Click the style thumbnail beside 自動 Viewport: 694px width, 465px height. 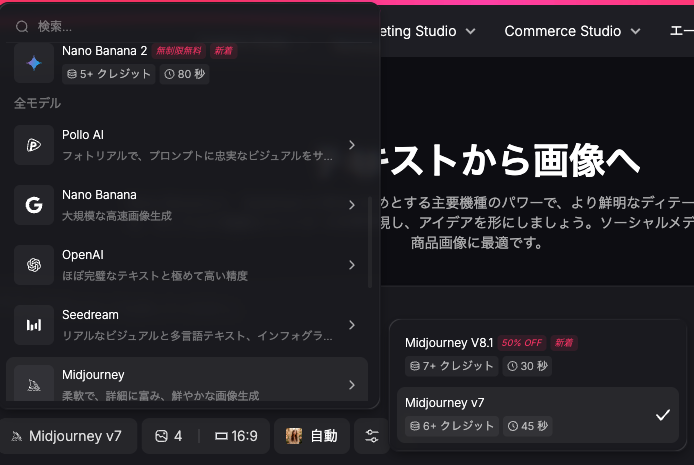click(294, 436)
